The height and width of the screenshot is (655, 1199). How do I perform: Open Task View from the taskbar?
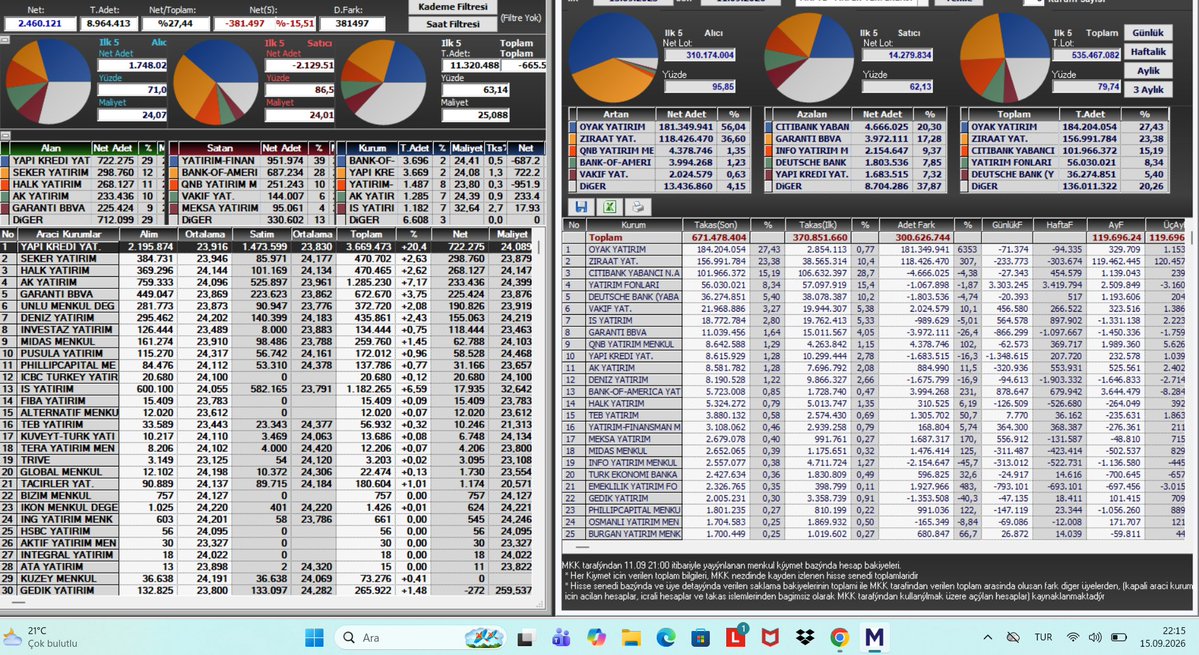pos(525,637)
